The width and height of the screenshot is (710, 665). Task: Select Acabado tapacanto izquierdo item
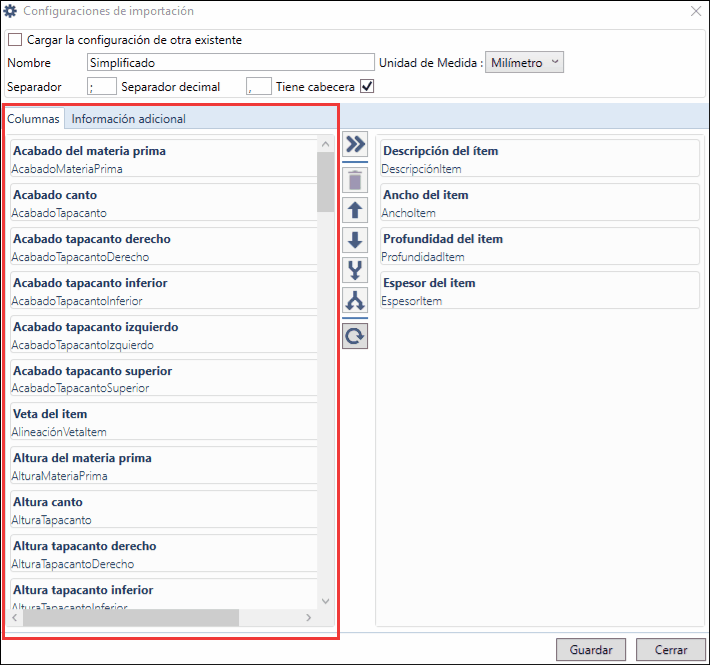coord(163,335)
